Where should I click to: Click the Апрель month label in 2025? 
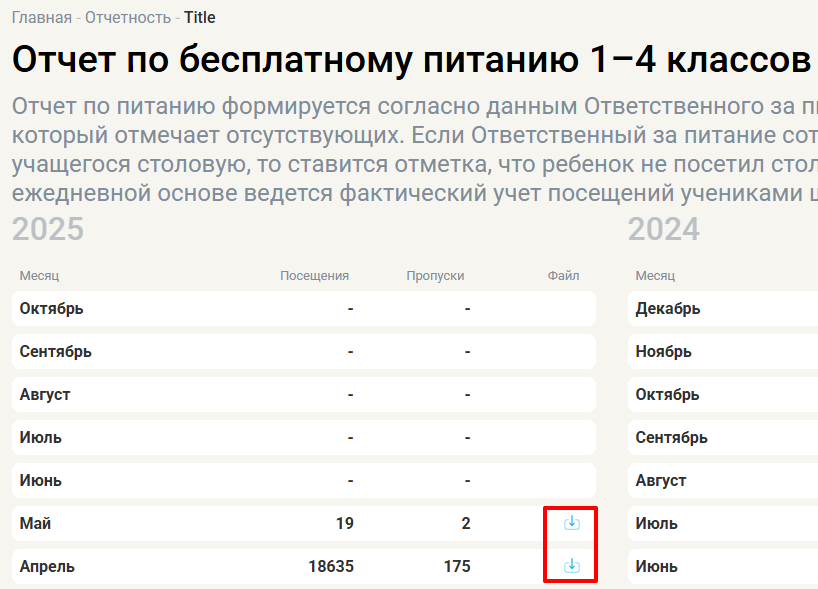click(47, 567)
